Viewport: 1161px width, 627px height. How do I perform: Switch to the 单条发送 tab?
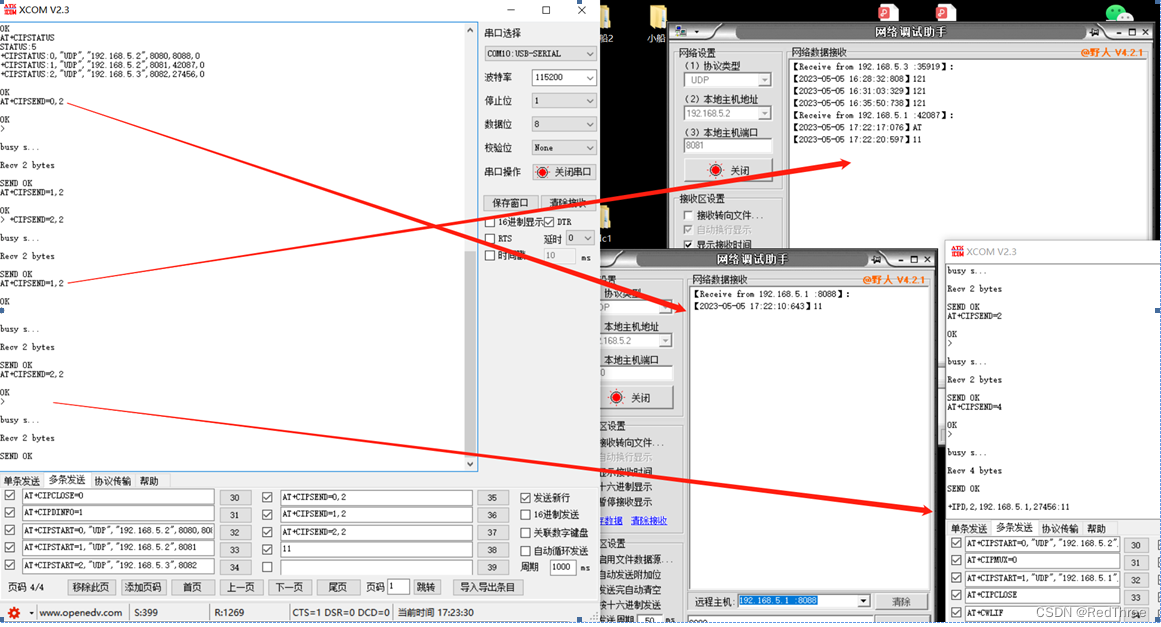pyautogui.click(x=21, y=481)
